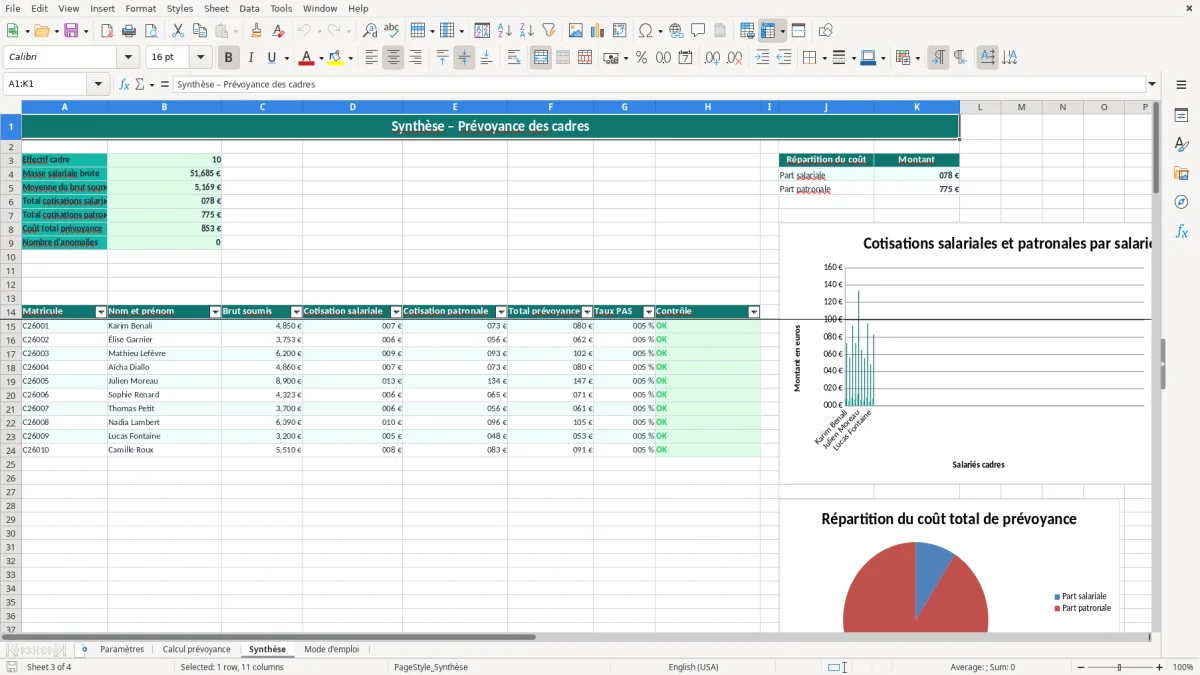The width and height of the screenshot is (1200, 675).
Task: Click English (USA) language in status bar
Action: pyautogui.click(x=693, y=667)
